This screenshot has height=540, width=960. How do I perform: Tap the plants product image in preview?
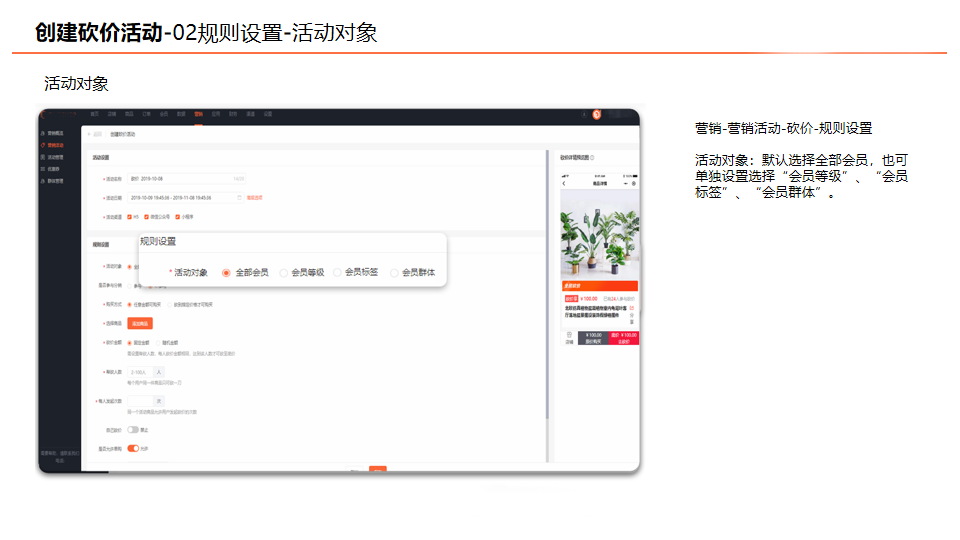point(600,235)
